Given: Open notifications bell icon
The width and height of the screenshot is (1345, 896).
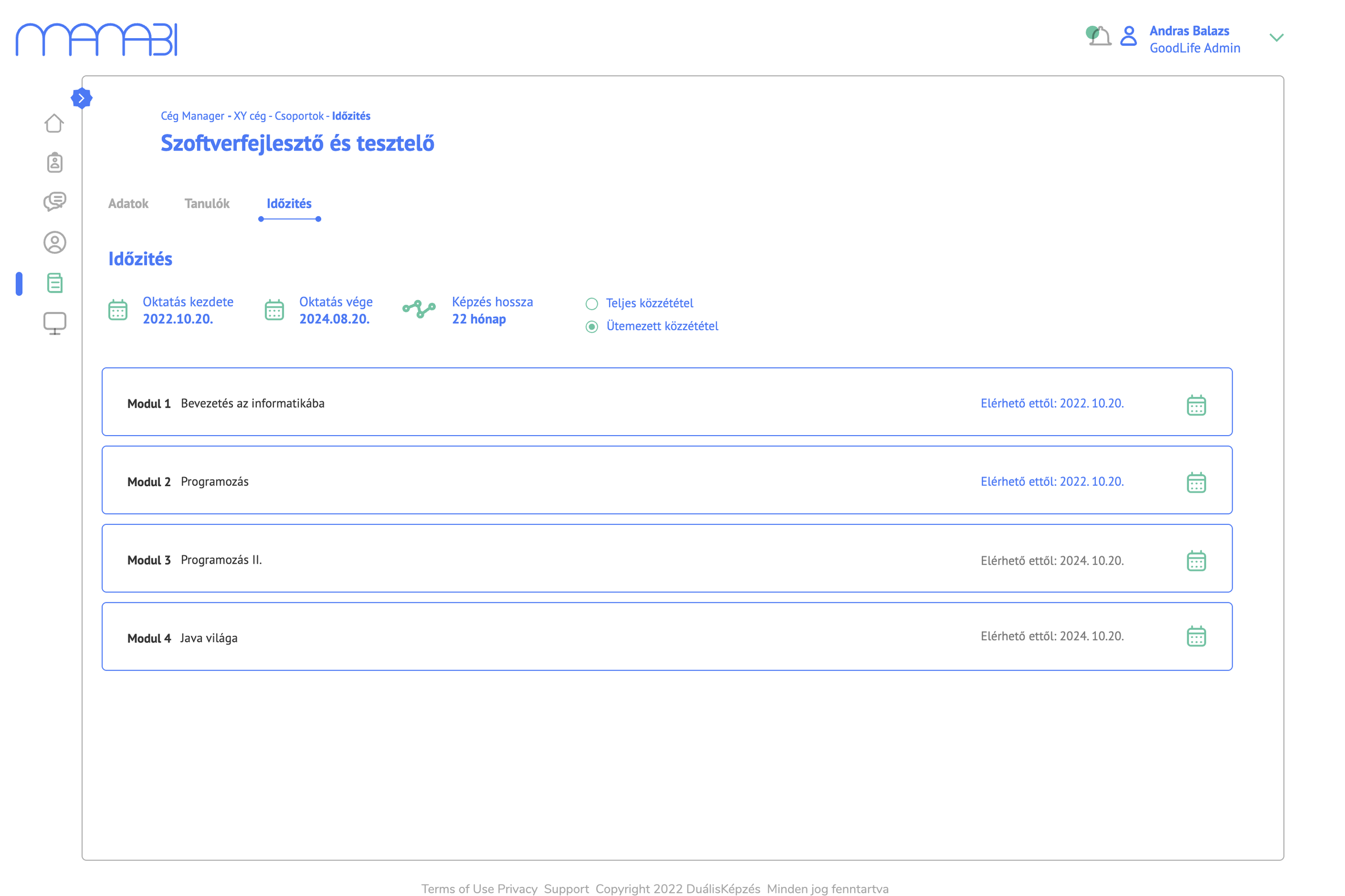Looking at the screenshot, I should pos(1099,37).
